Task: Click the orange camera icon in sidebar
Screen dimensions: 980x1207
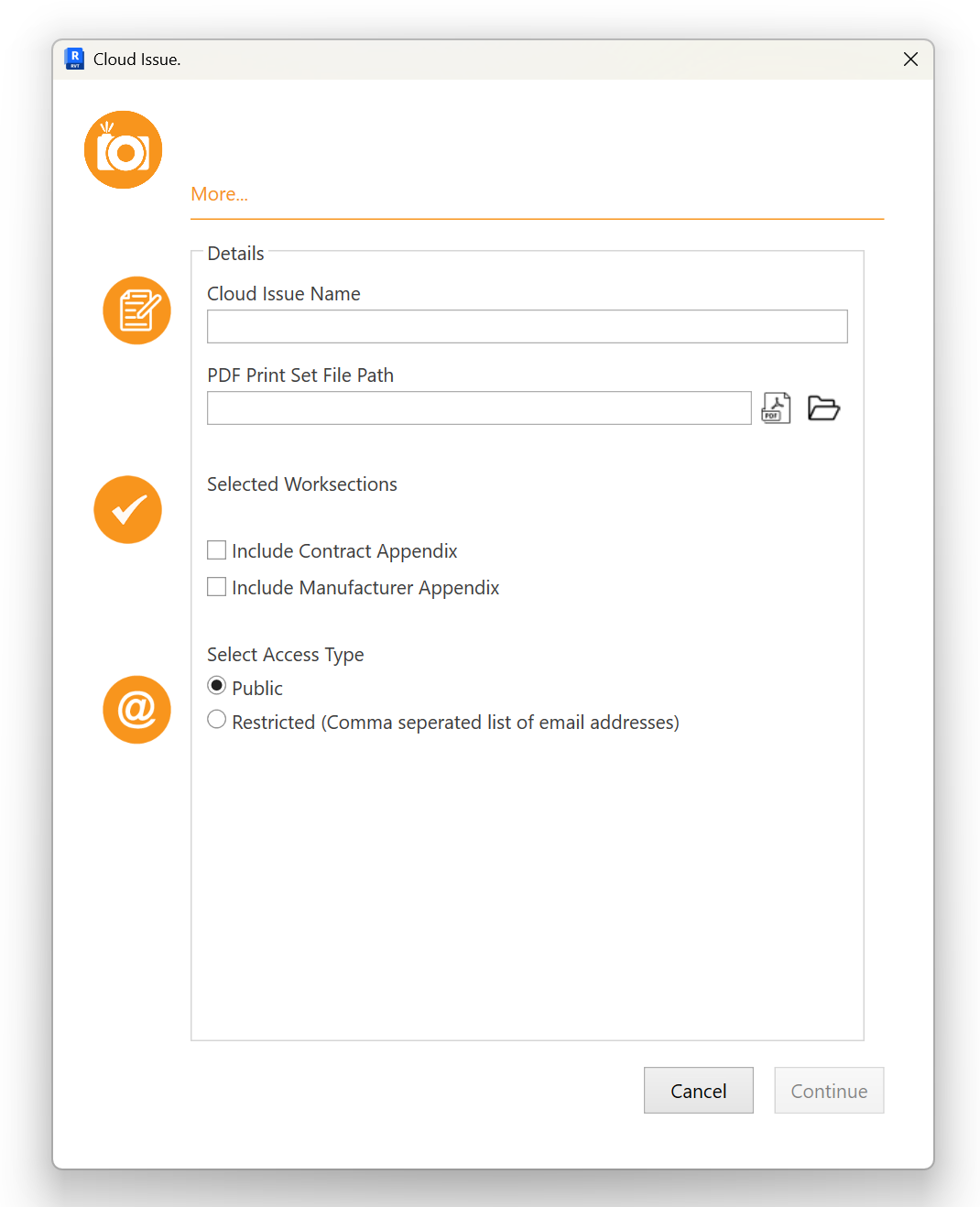Action: tap(123, 149)
